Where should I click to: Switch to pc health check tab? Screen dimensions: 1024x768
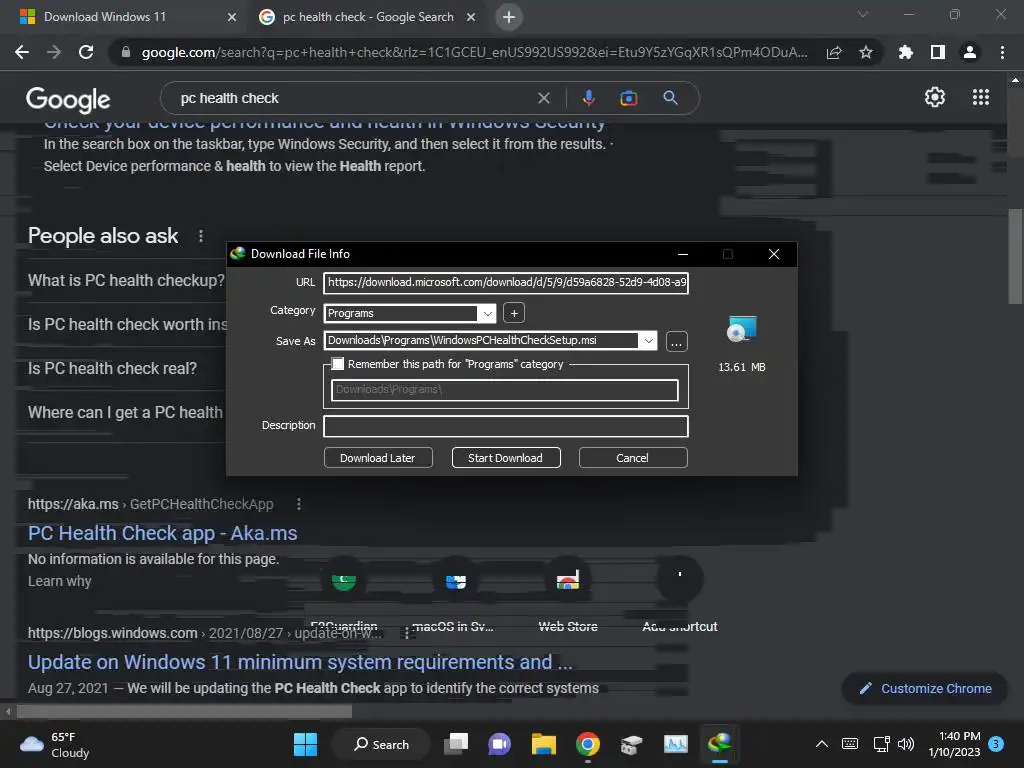368,17
